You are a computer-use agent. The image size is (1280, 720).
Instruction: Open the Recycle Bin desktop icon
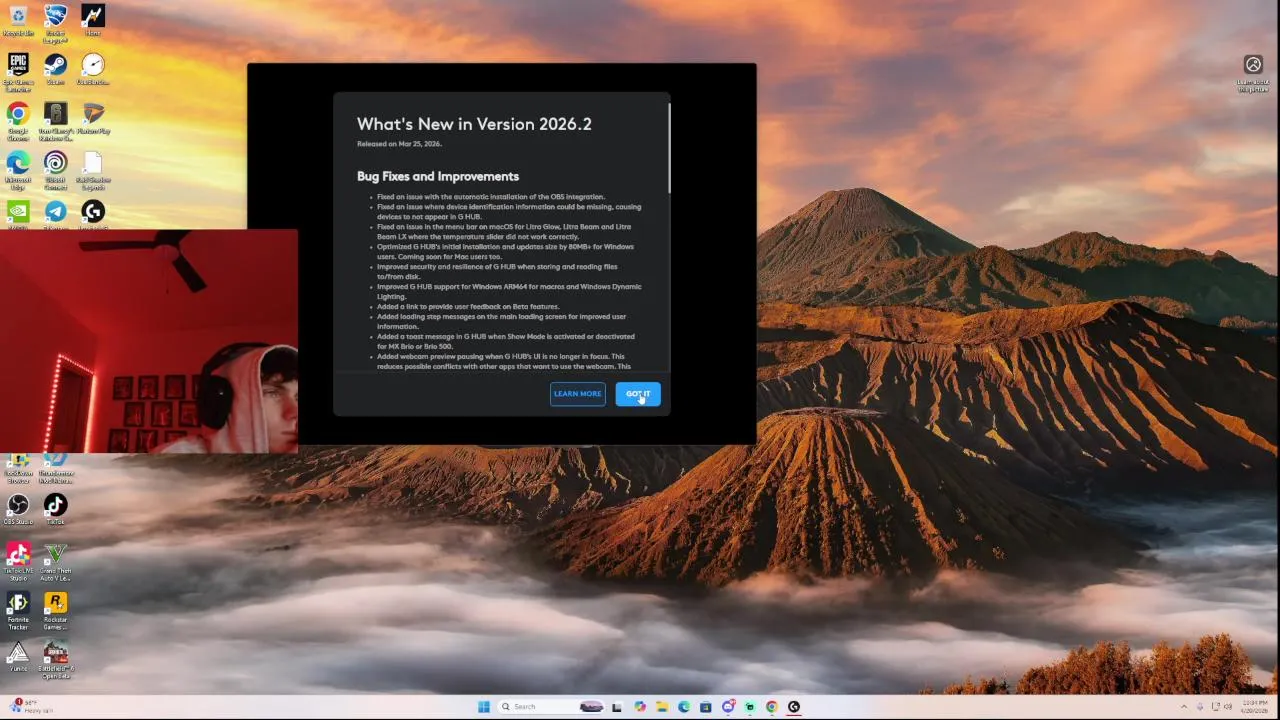18,21
